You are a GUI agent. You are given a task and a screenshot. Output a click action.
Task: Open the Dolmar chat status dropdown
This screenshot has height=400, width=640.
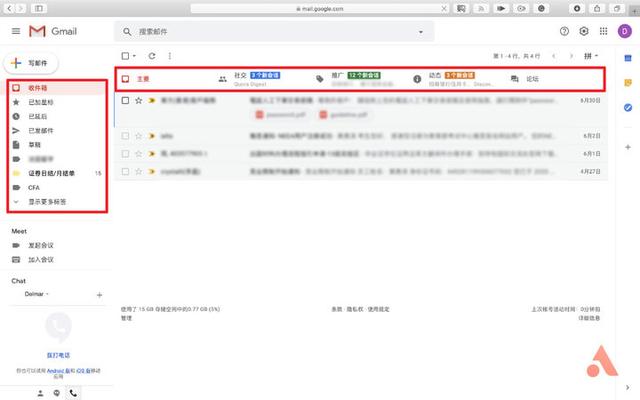click(x=37, y=294)
